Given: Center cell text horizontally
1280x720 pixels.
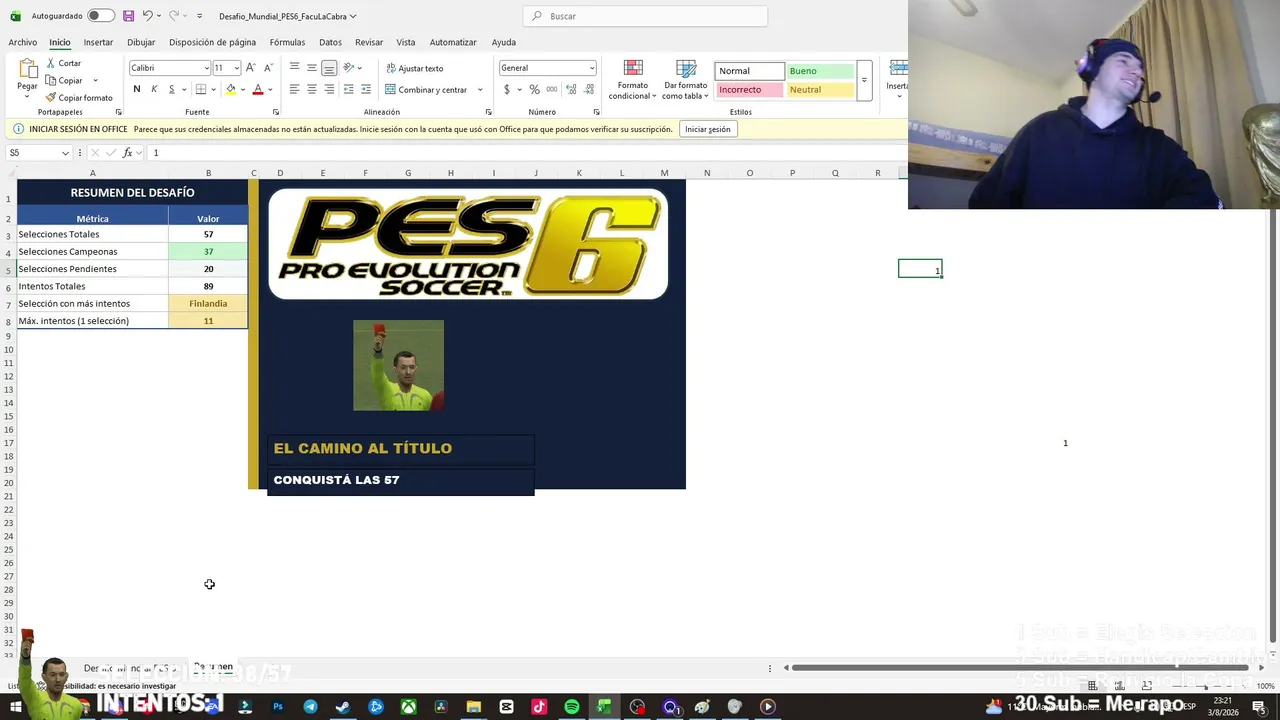Looking at the screenshot, I should click(x=312, y=89).
